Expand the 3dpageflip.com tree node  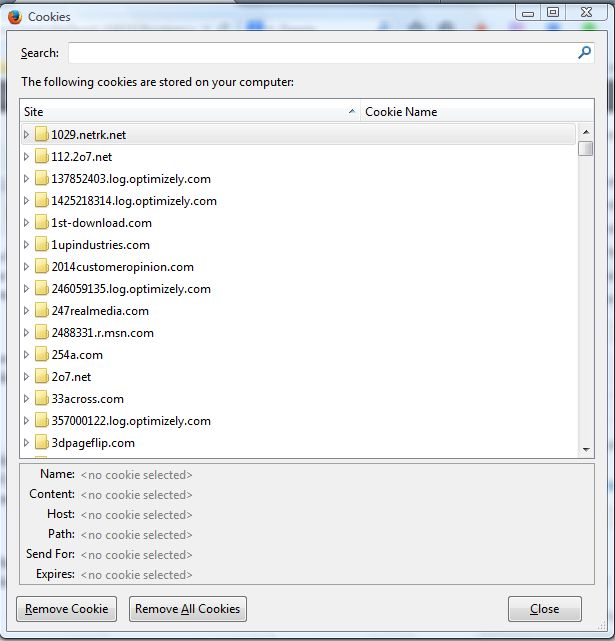pos(26,443)
